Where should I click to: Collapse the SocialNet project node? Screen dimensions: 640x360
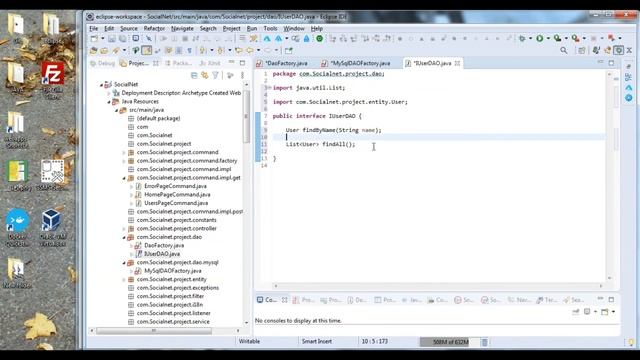tap(101, 84)
